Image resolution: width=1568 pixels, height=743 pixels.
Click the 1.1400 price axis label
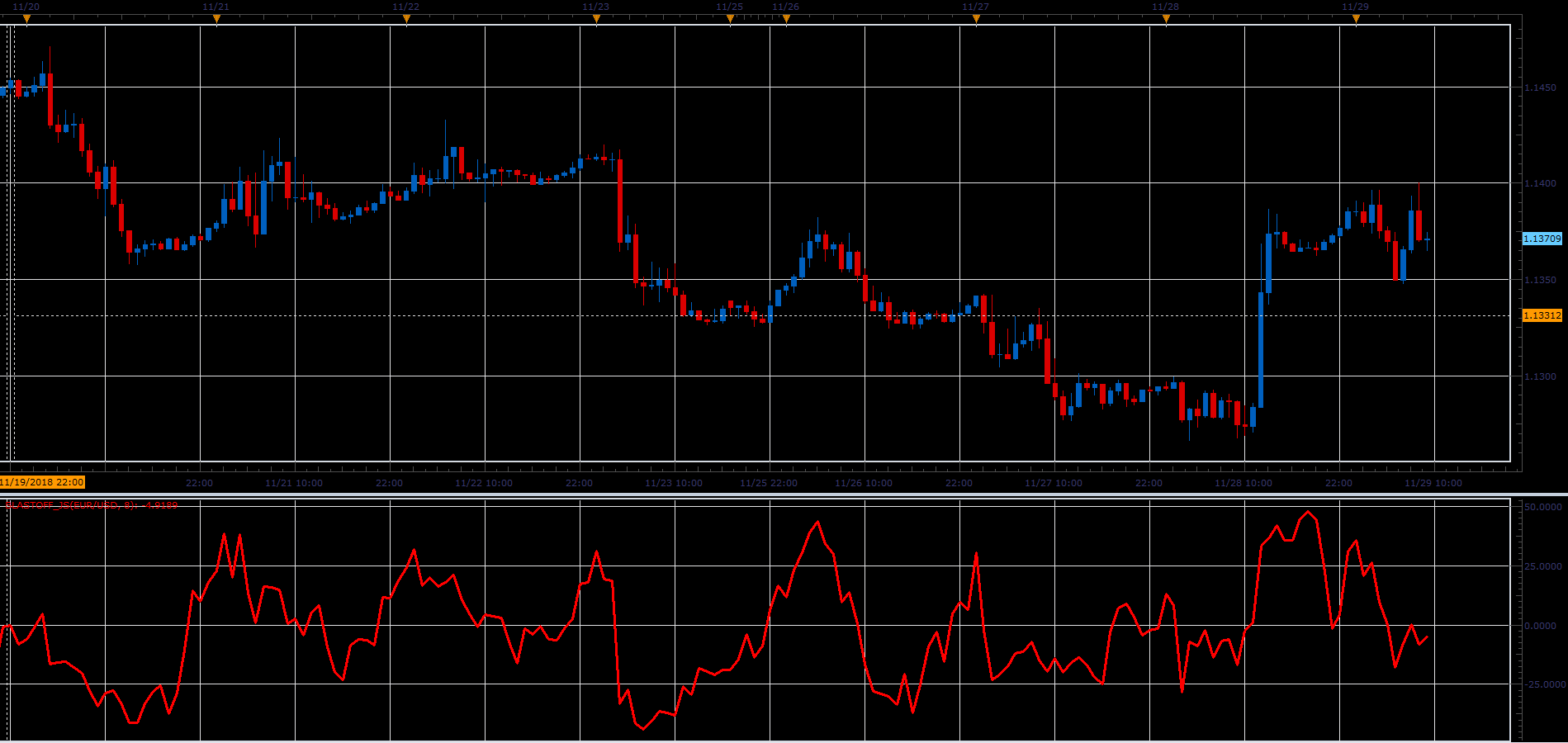[1540, 183]
